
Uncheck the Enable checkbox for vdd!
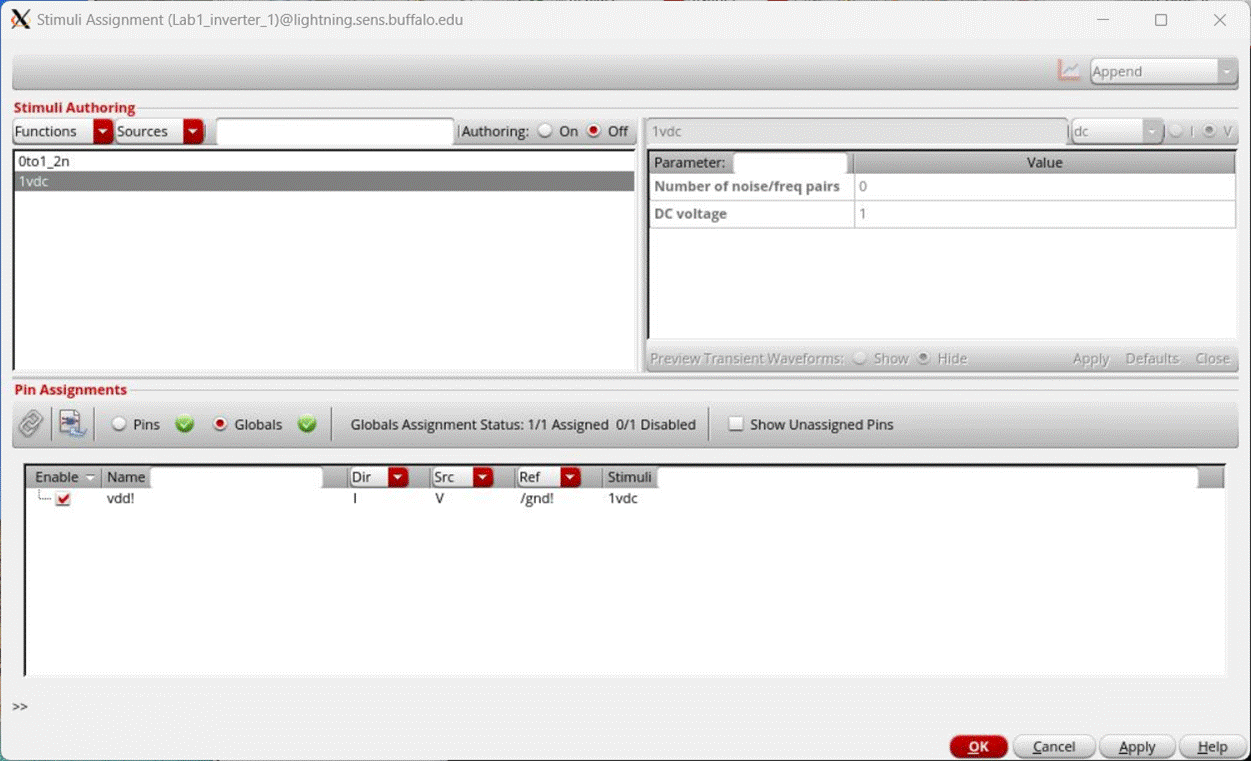coord(63,498)
